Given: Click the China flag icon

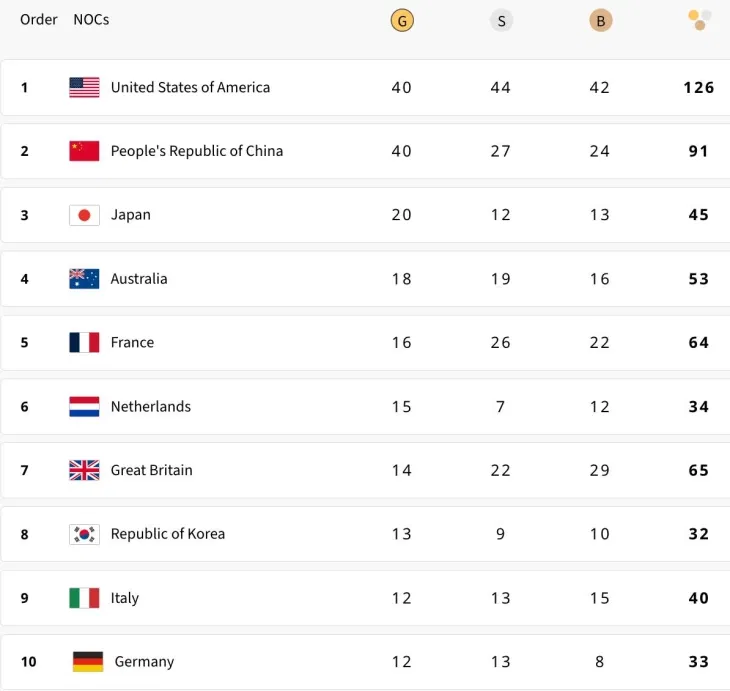Looking at the screenshot, I should pos(84,151).
